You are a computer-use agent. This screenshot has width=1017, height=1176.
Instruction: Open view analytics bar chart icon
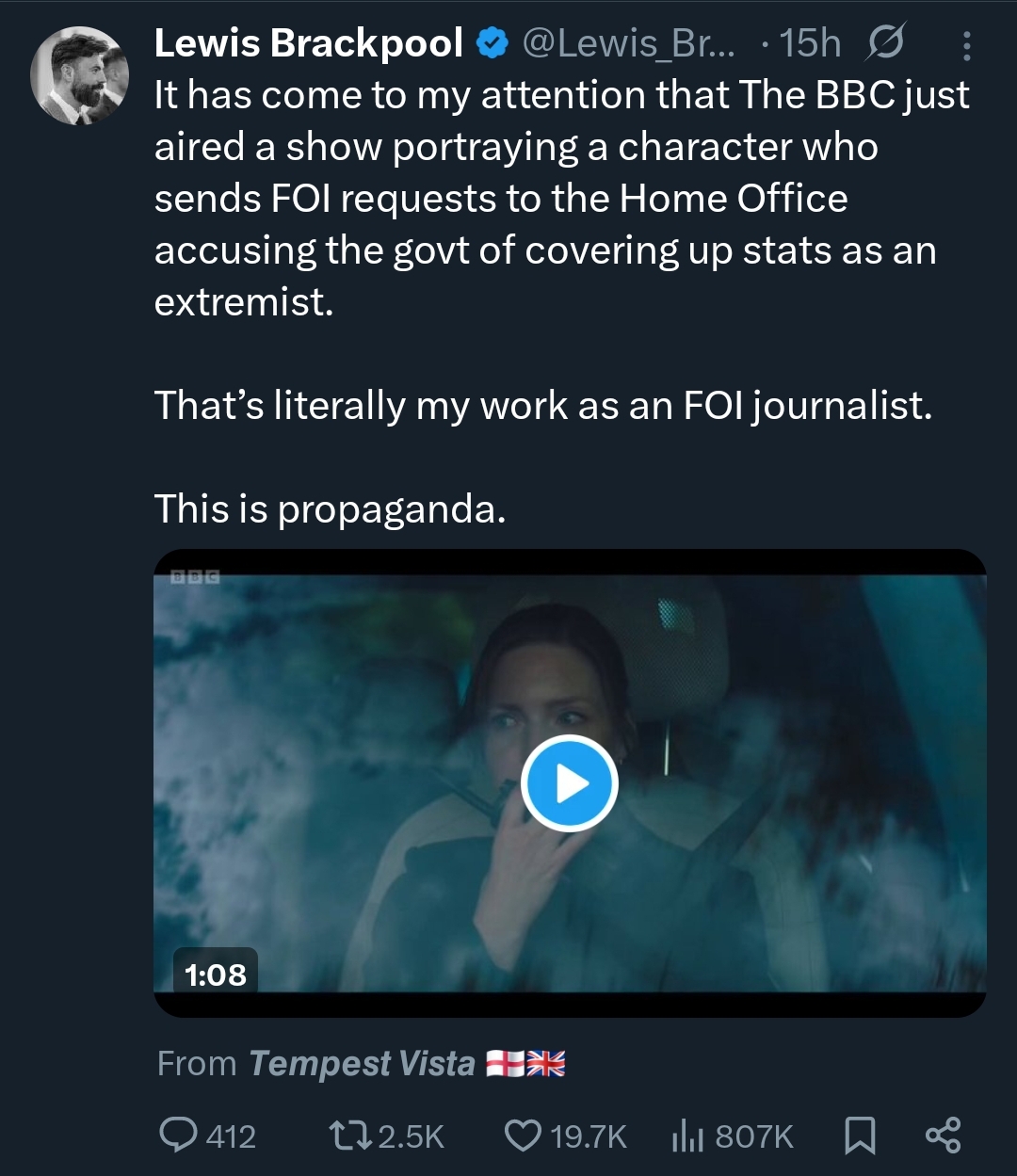[x=686, y=1136]
